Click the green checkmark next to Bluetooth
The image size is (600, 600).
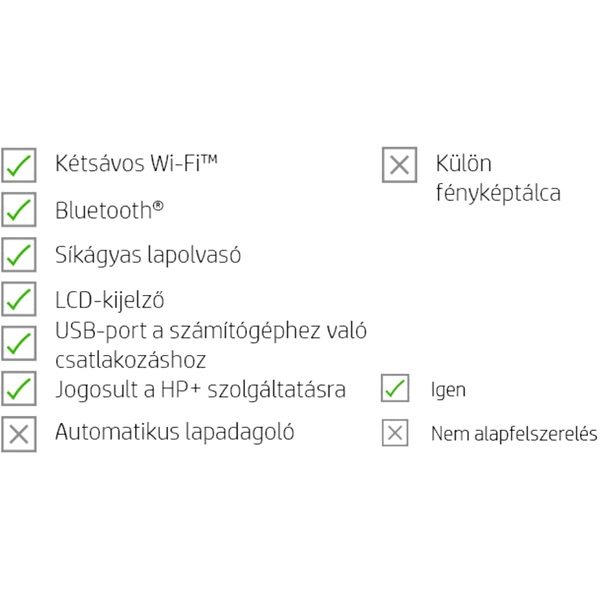(19, 211)
